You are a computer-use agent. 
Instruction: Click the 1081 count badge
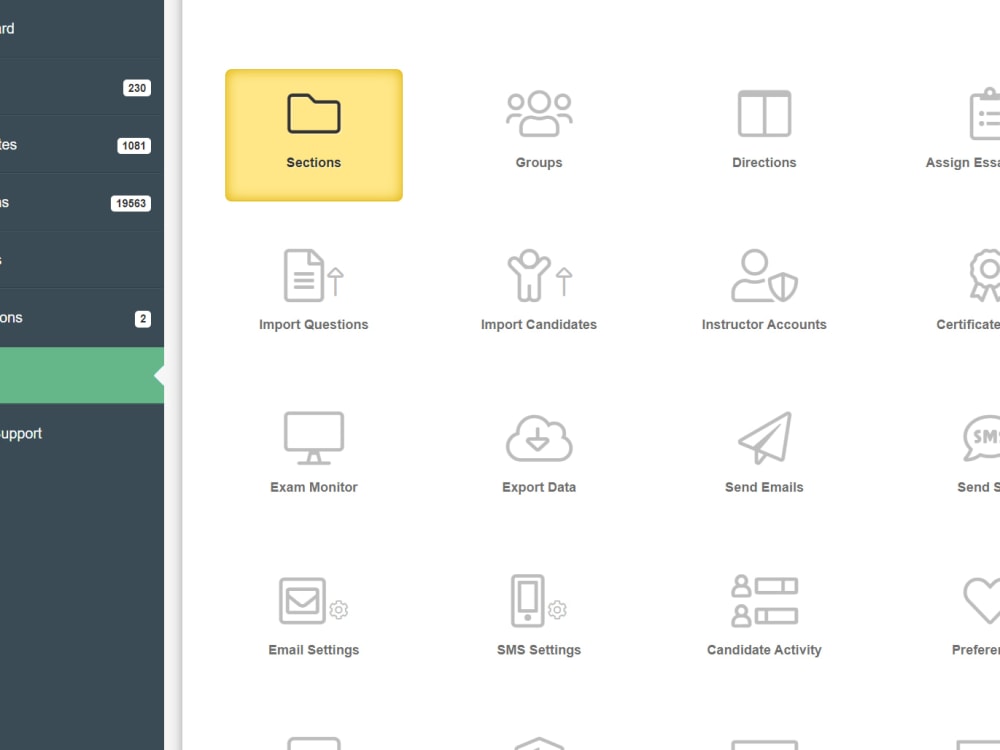coord(134,145)
